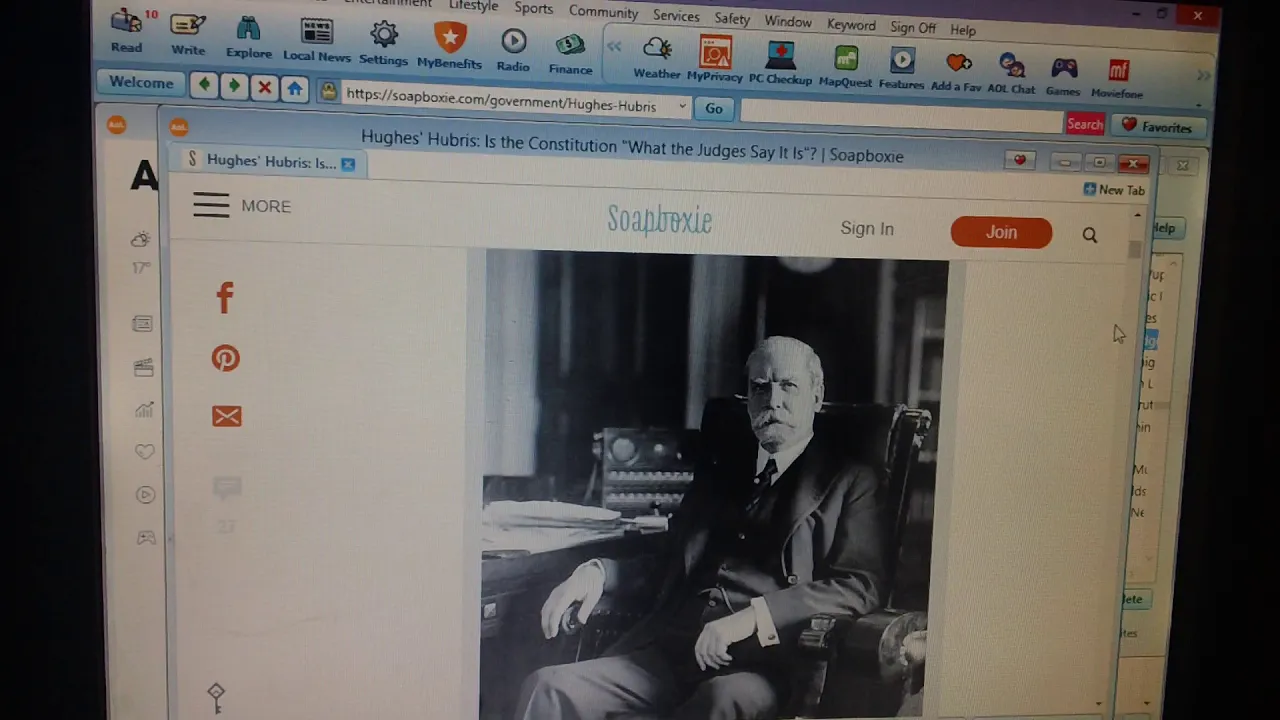Viewport: 1280px width, 720px height.
Task: Open the Safety menu
Action: tap(732, 18)
